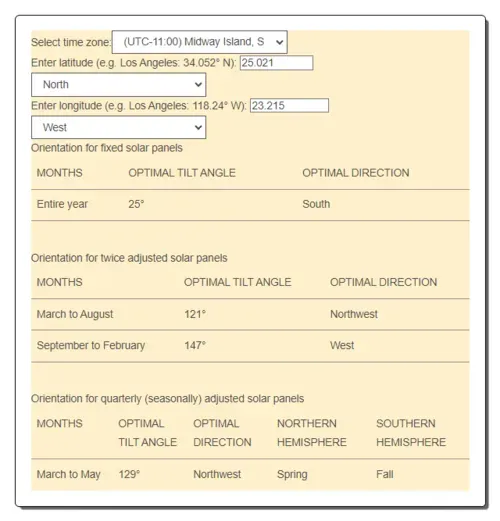Viewport: 500px width, 521px height.
Task: Click the 'Orientation for fixed solar panels' heading
Action: 107,148
